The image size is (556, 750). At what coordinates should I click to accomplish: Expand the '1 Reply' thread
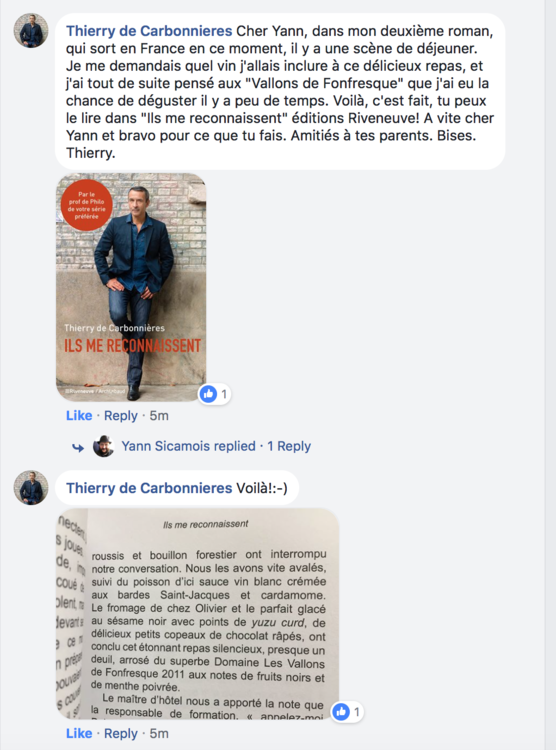tap(289, 446)
